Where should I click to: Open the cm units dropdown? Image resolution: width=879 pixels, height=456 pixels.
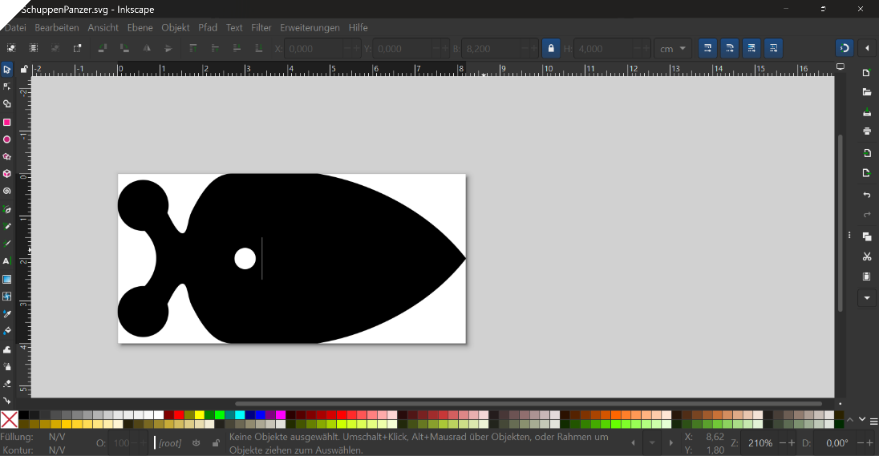[x=672, y=48]
